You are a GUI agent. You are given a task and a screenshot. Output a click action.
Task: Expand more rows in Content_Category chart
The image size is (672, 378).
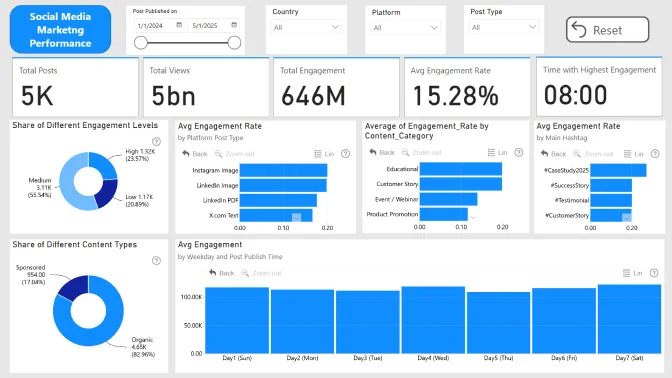[473, 217]
